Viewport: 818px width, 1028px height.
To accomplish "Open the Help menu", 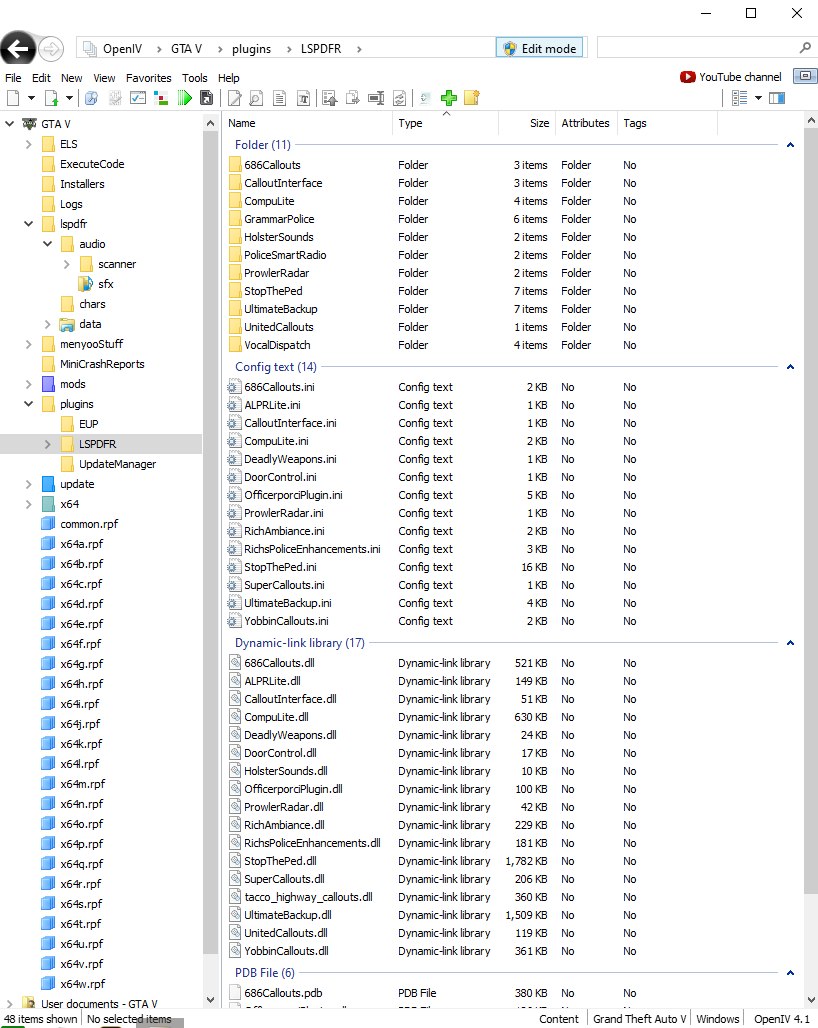I will 229,78.
